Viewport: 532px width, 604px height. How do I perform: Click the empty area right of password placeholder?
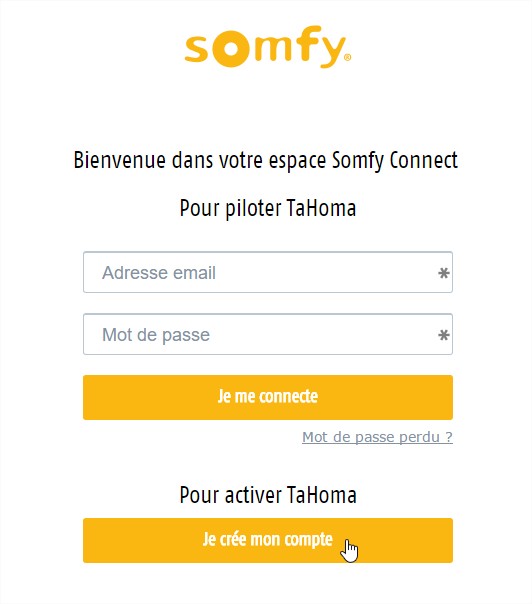click(324, 334)
